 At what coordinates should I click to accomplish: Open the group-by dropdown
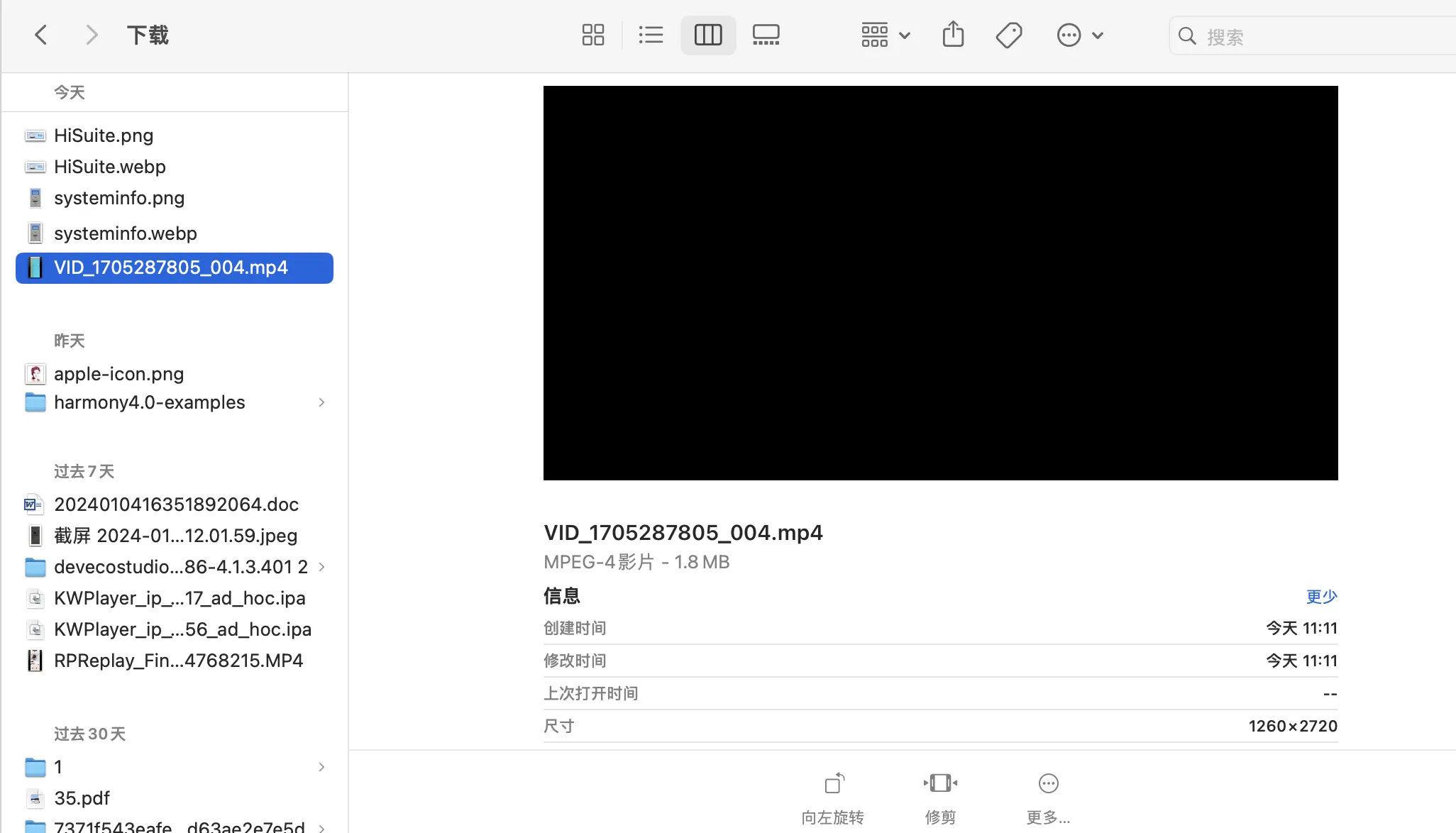(885, 35)
